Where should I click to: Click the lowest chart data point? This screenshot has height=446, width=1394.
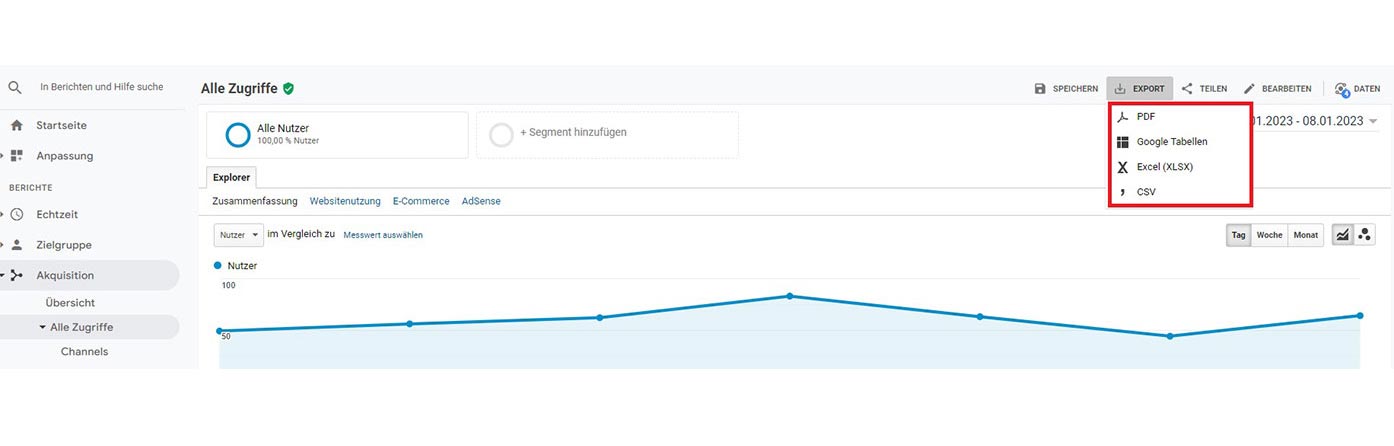coord(1170,336)
